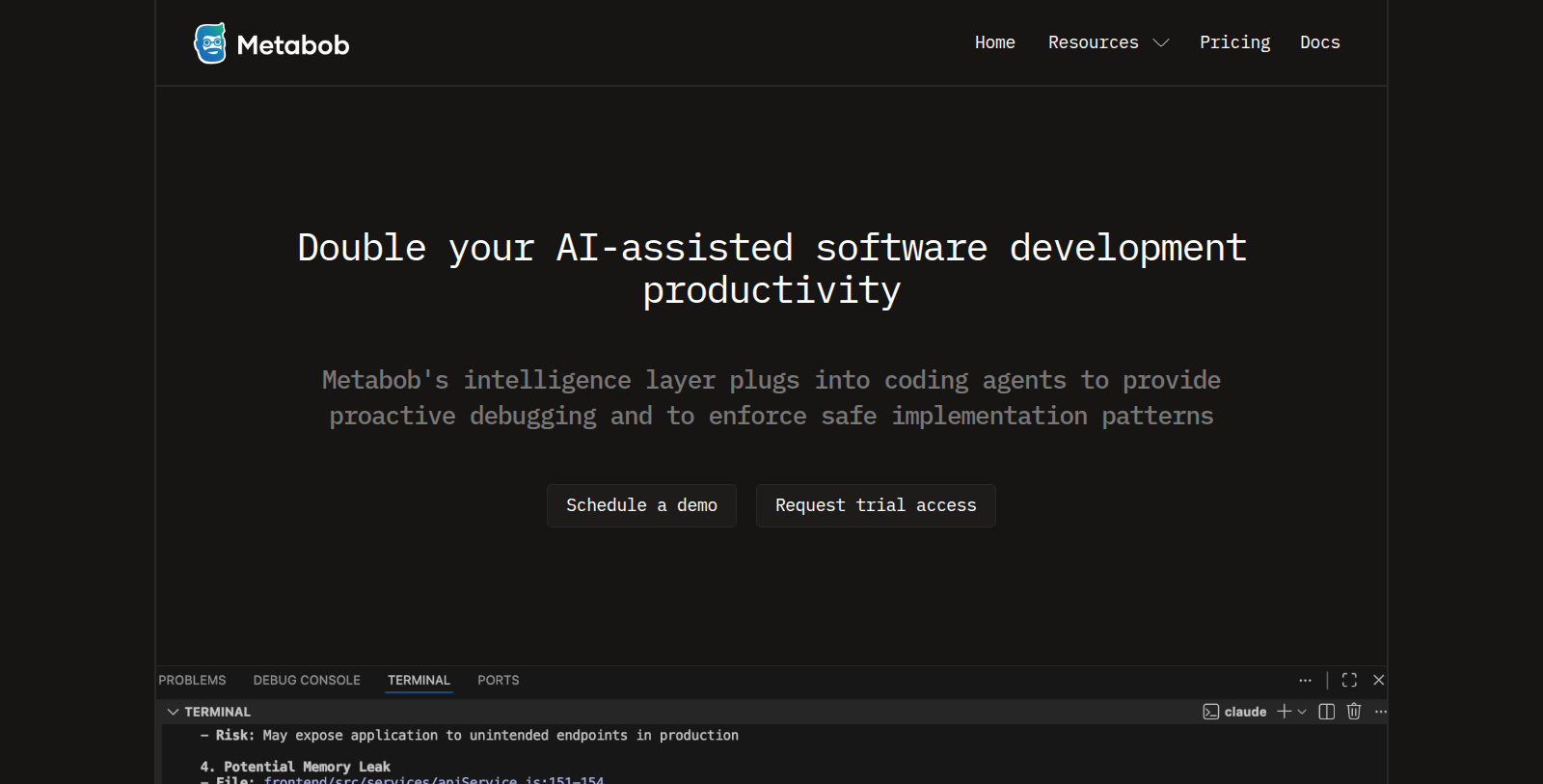Open the new terminal launch profile dropdown
The width and height of the screenshot is (1543, 784).
[1302, 712]
